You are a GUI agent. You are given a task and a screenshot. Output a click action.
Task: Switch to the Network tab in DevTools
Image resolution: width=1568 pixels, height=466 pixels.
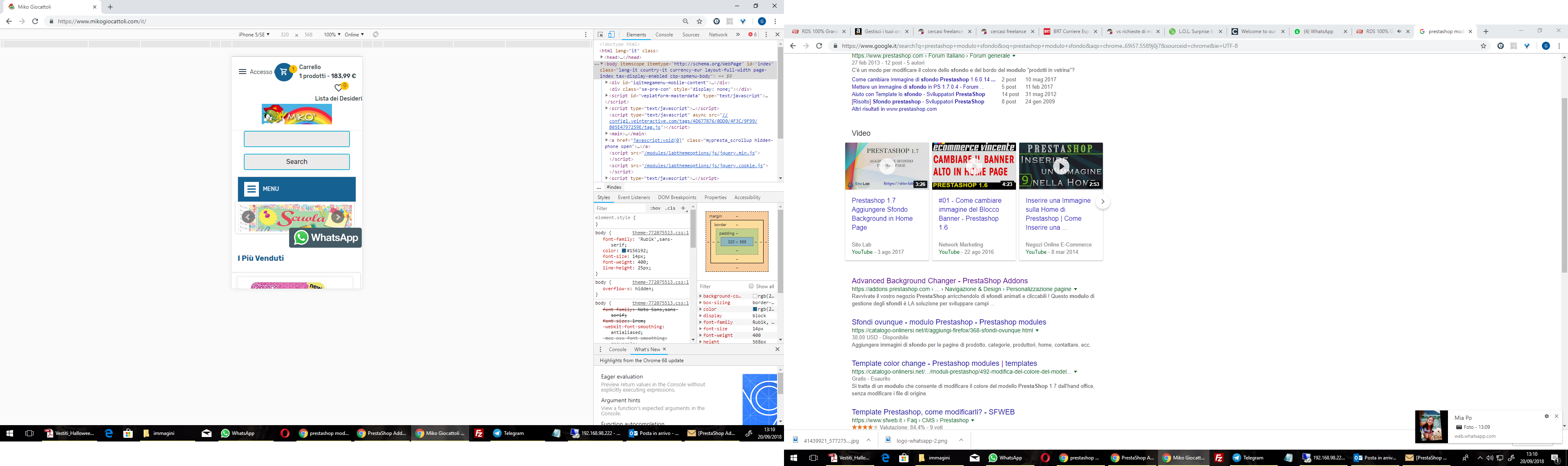[718, 35]
